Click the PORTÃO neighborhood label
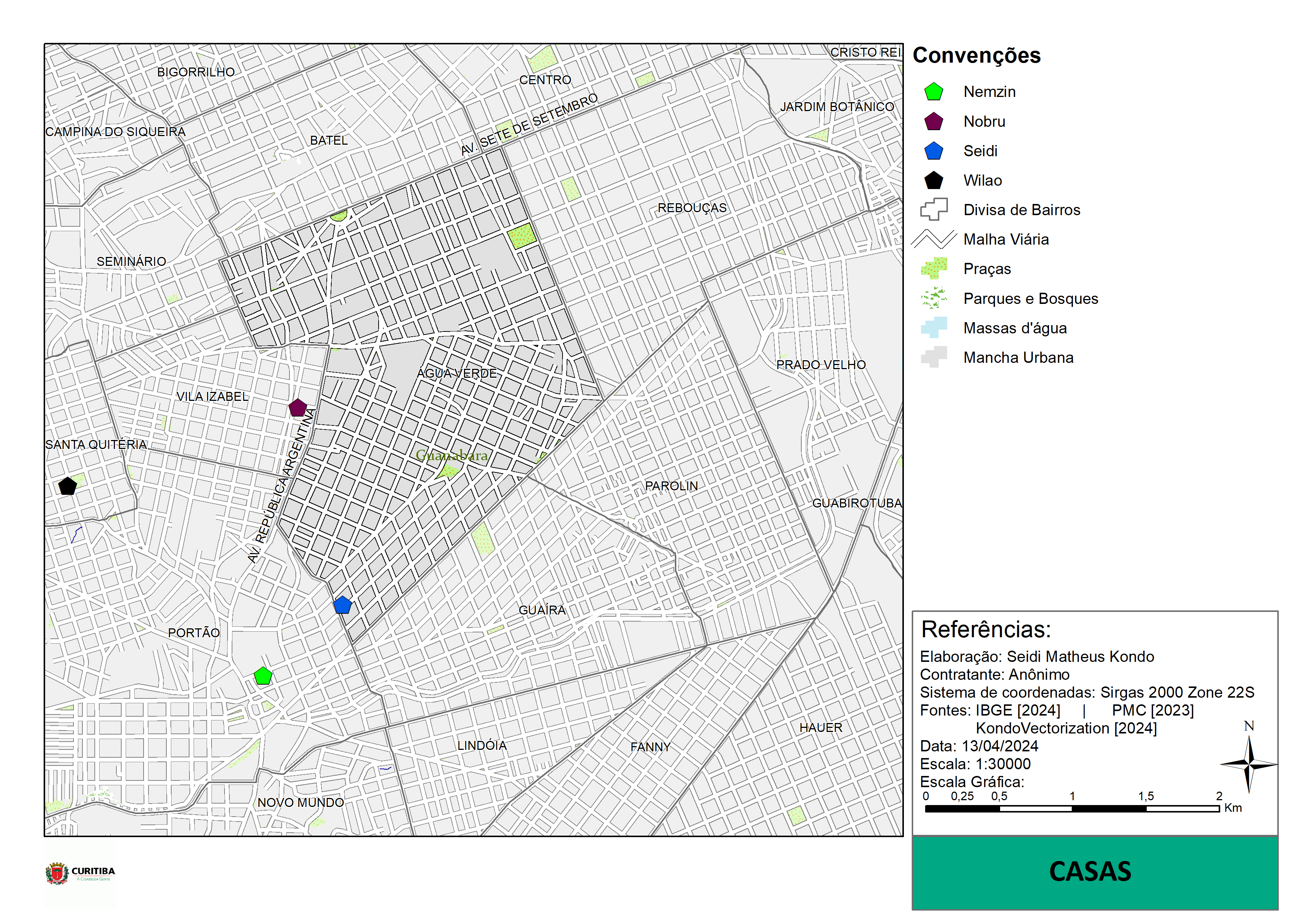1309x924 pixels. [193, 633]
